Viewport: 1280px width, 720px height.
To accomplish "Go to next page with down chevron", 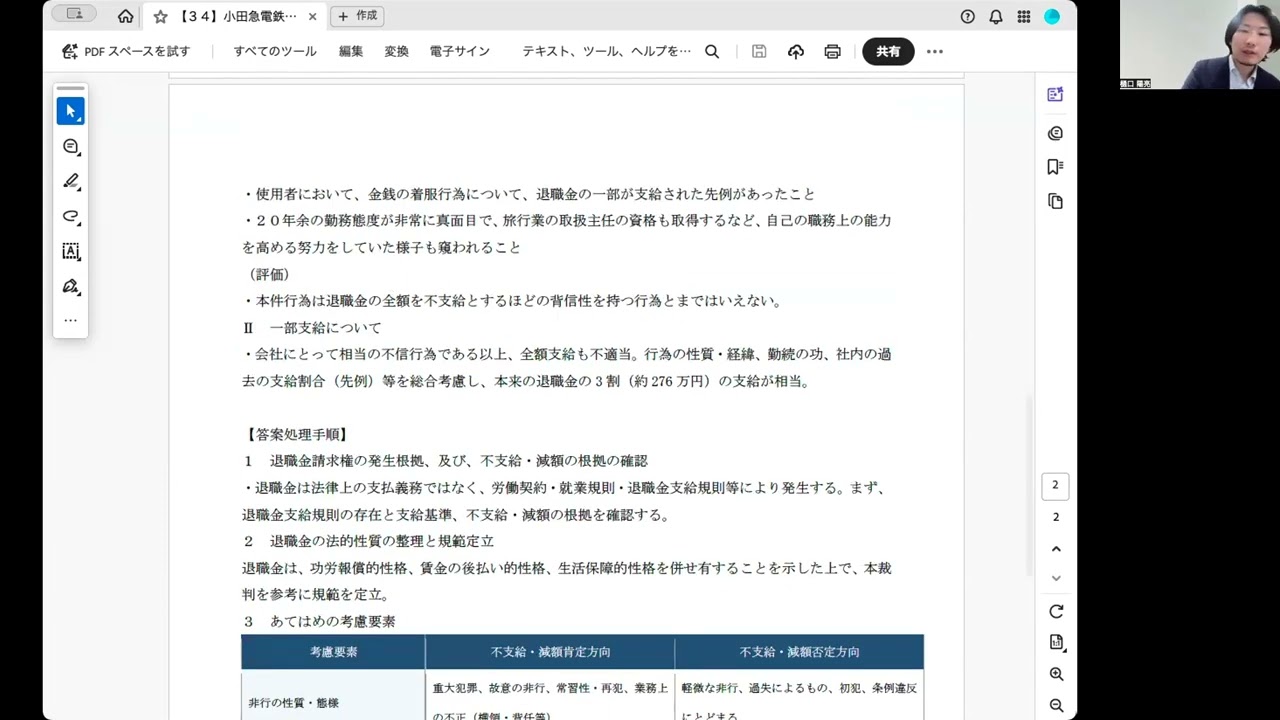I will click(x=1056, y=578).
